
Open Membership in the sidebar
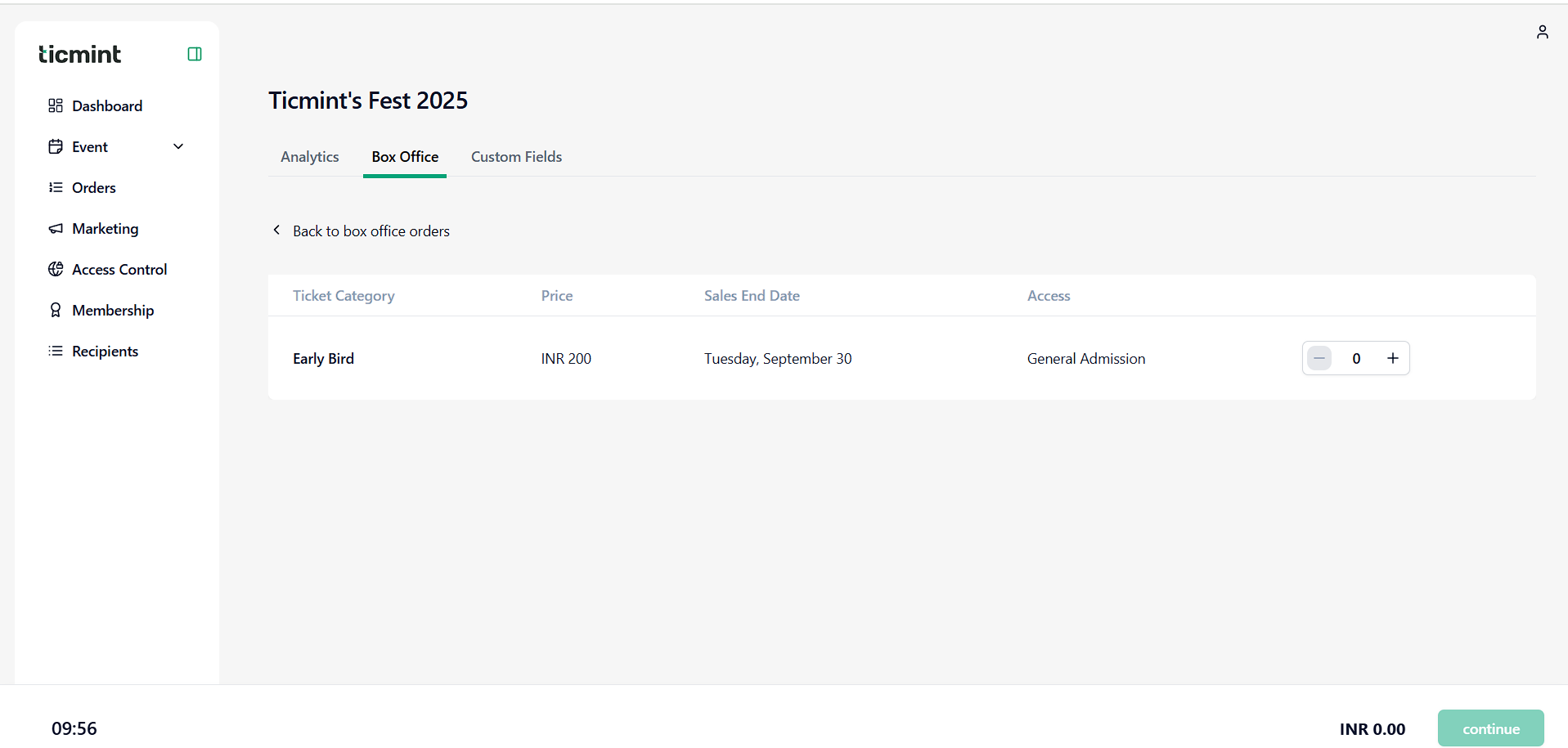click(x=113, y=310)
